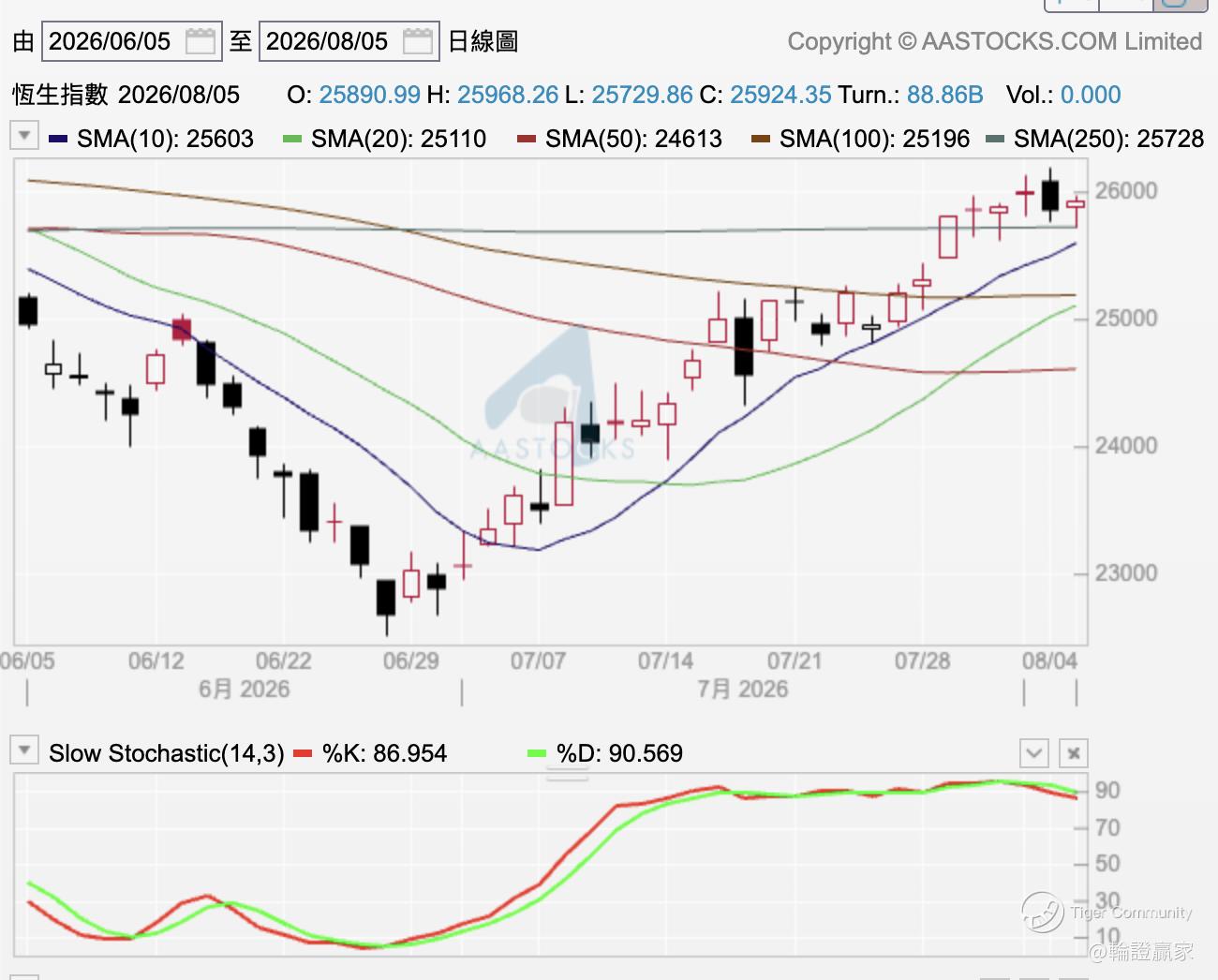Viewport: 1218px width, 980px height.
Task: Select the SMA(250): 25728 legend label
Action: point(1108,140)
